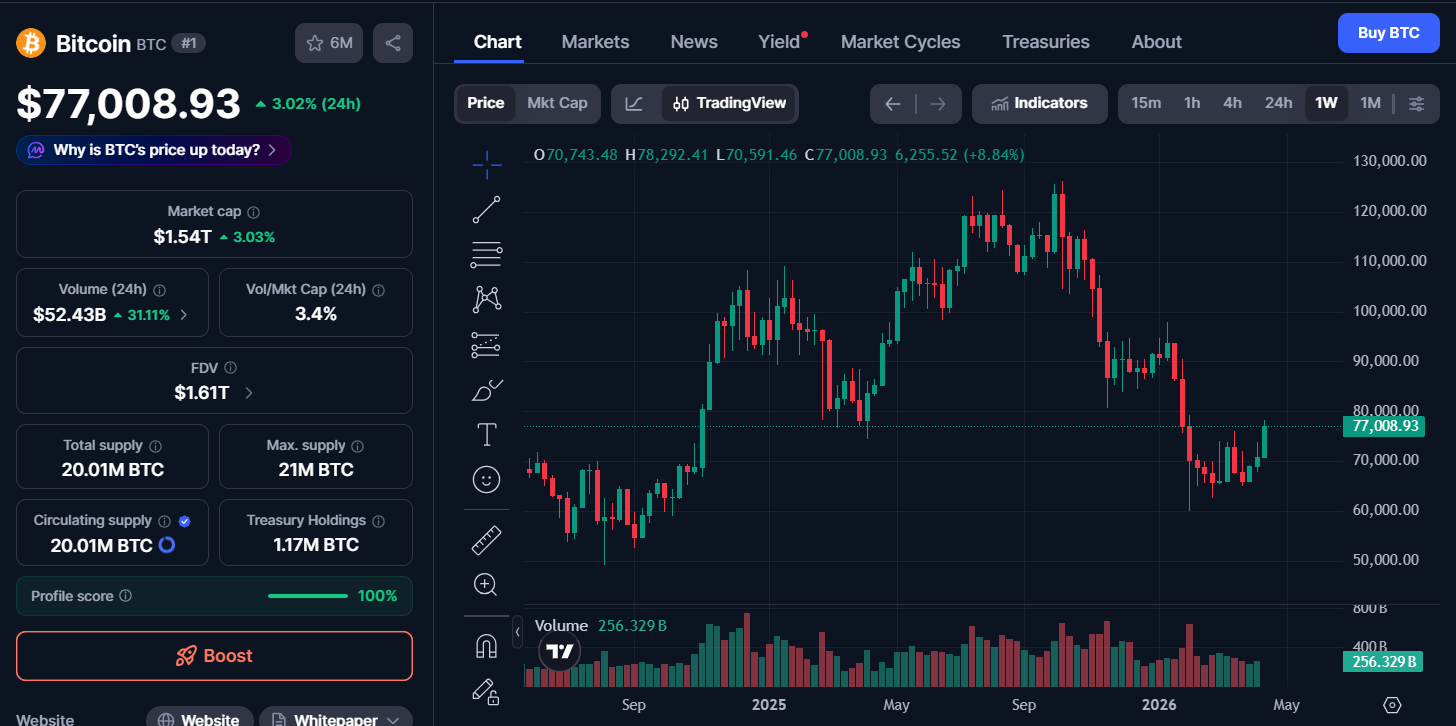This screenshot has height=726, width=1456.
Task: Open the emoji icons tool
Action: tap(487, 480)
